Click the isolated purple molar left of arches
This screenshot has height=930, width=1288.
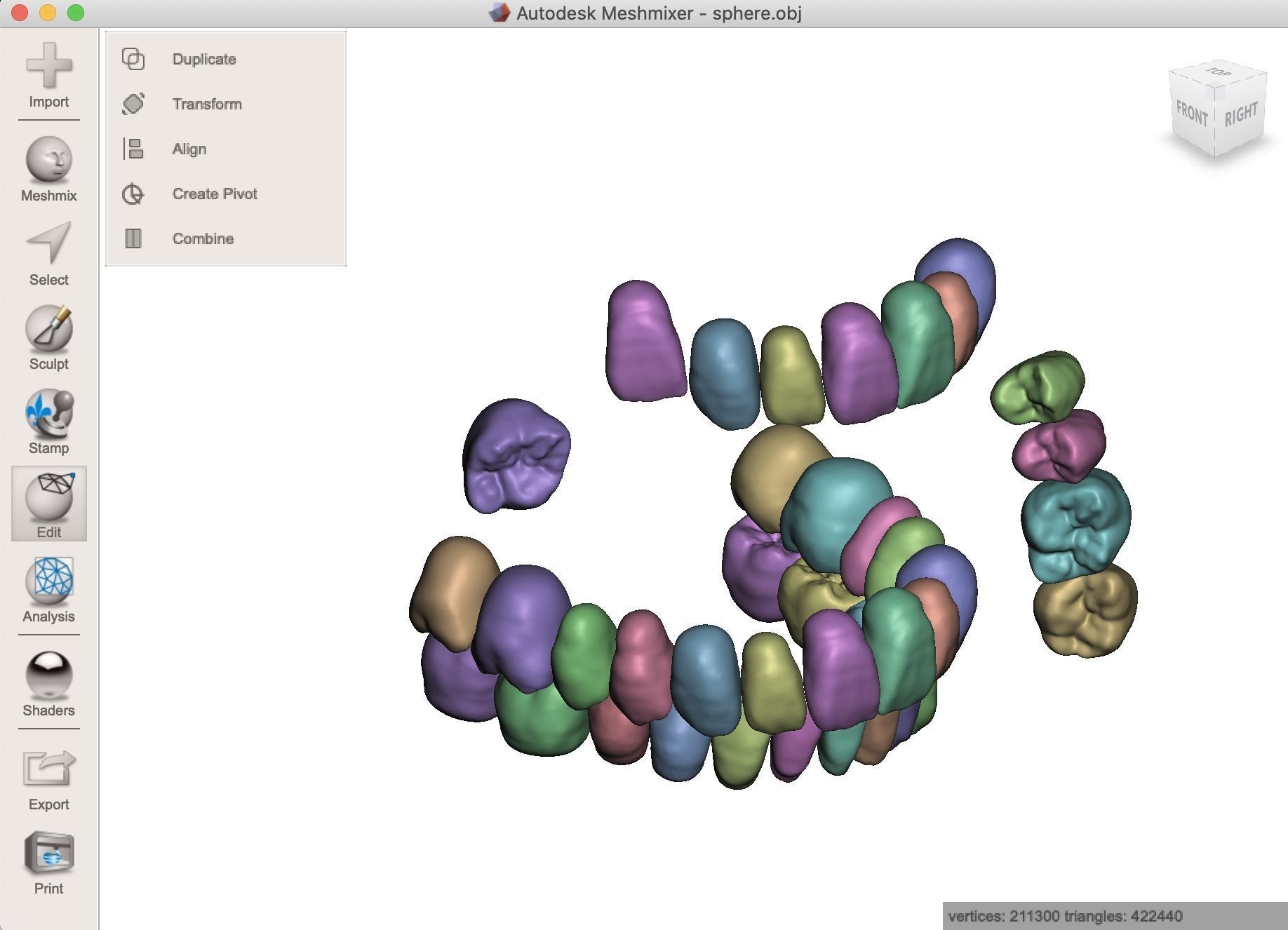tap(516, 455)
